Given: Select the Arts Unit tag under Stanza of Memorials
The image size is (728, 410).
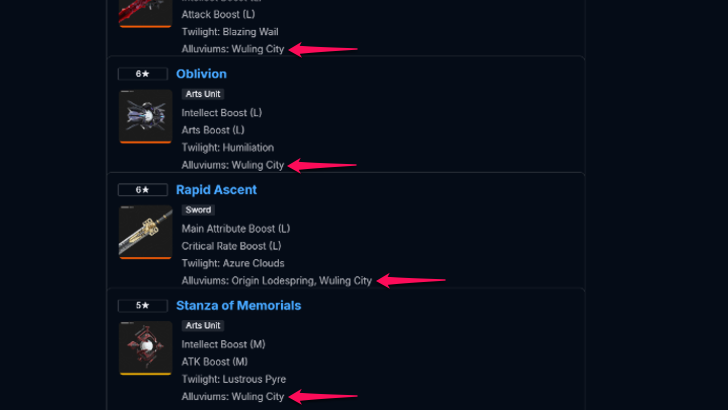Looking at the screenshot, I should [x=203, y=326].
